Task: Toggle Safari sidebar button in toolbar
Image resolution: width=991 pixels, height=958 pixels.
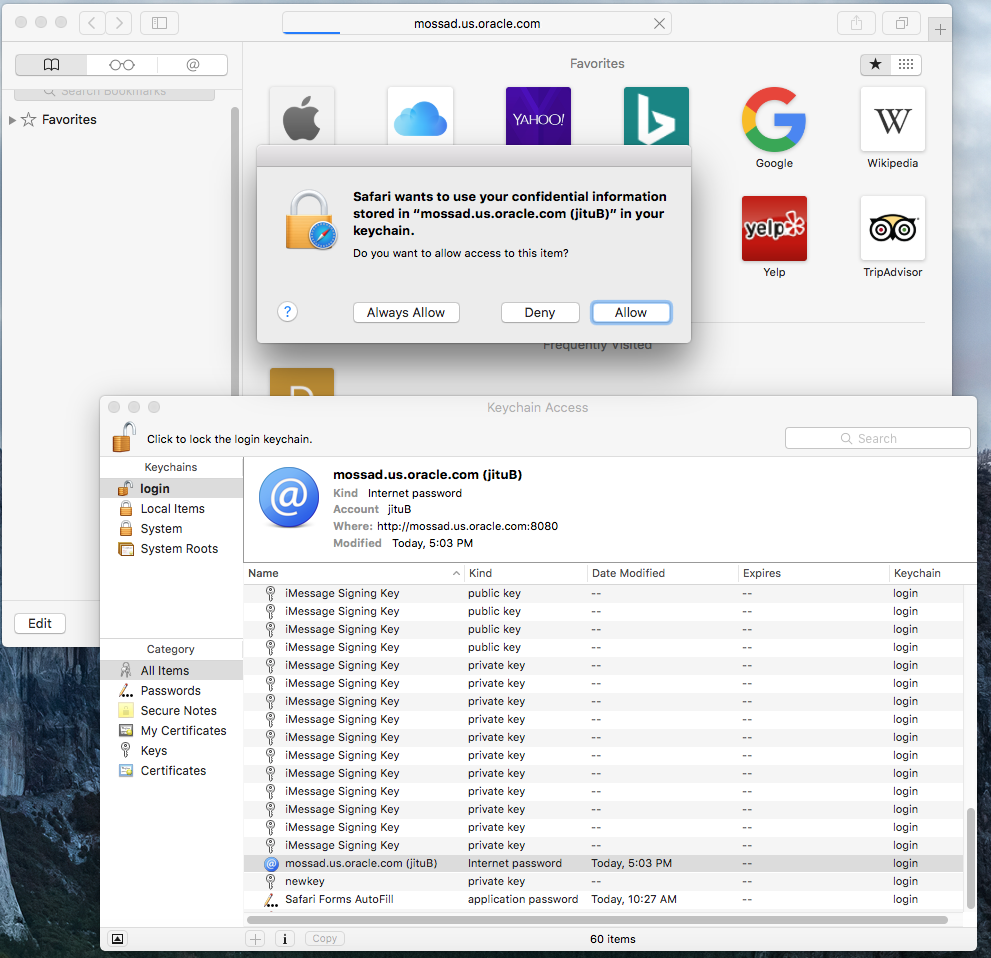Action: 159,23
